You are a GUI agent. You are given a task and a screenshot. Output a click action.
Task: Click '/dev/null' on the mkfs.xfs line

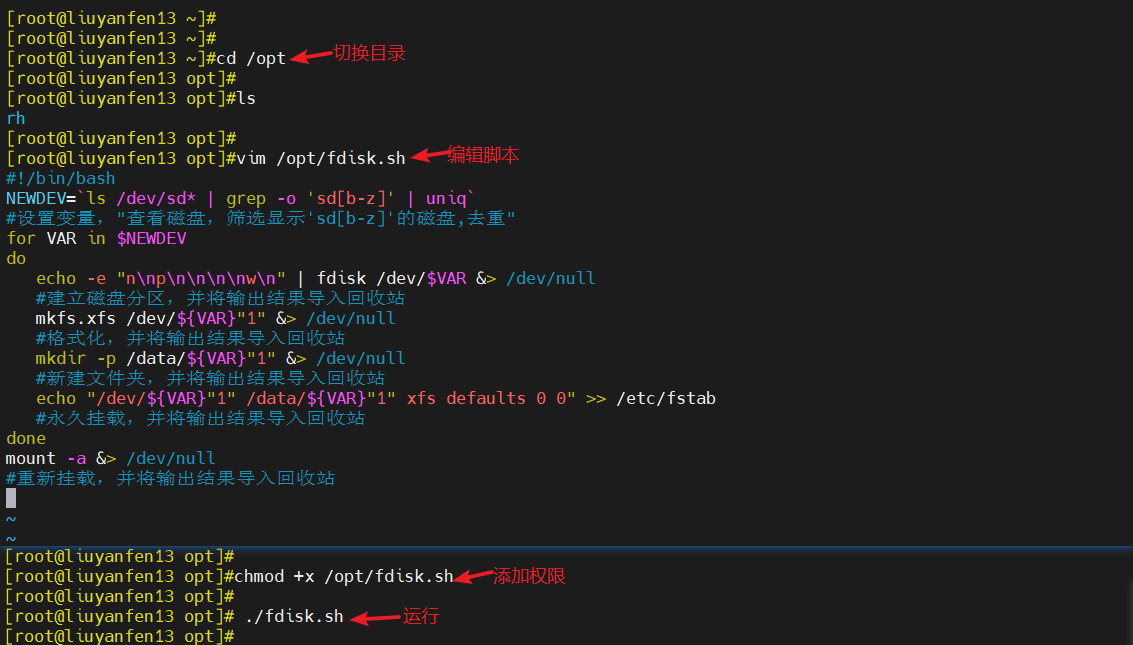[x=351, y=319]
